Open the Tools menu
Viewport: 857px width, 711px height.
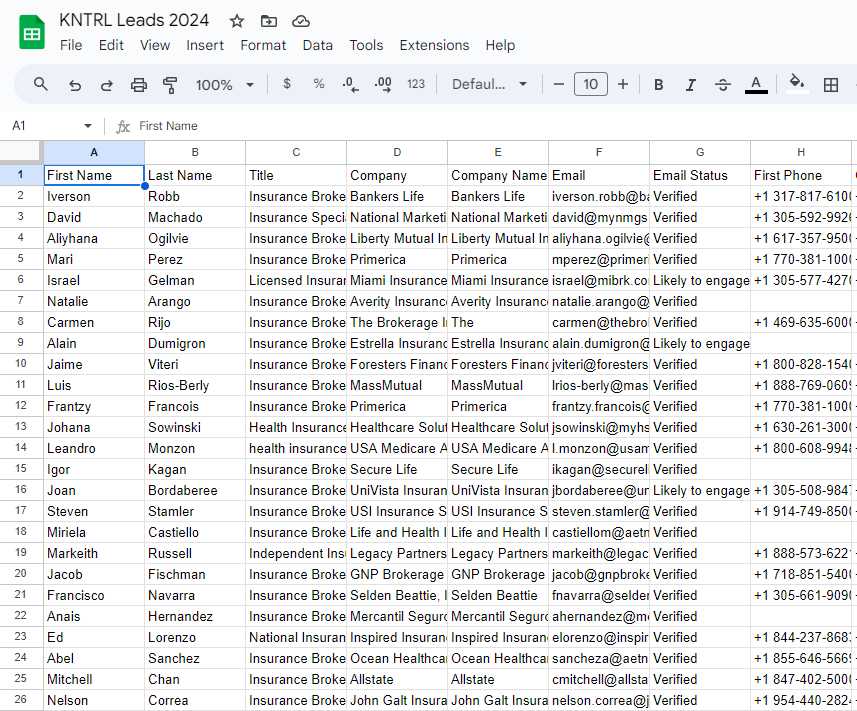pos(366,45)
